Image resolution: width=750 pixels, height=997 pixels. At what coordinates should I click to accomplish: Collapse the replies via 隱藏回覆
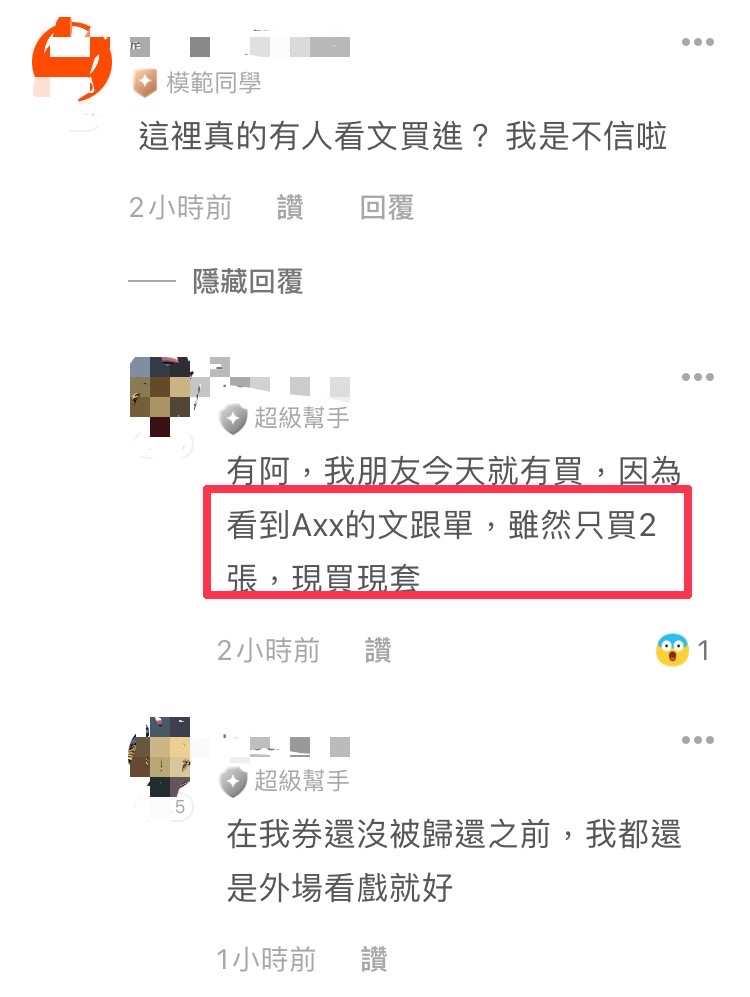tap(248, 281)
